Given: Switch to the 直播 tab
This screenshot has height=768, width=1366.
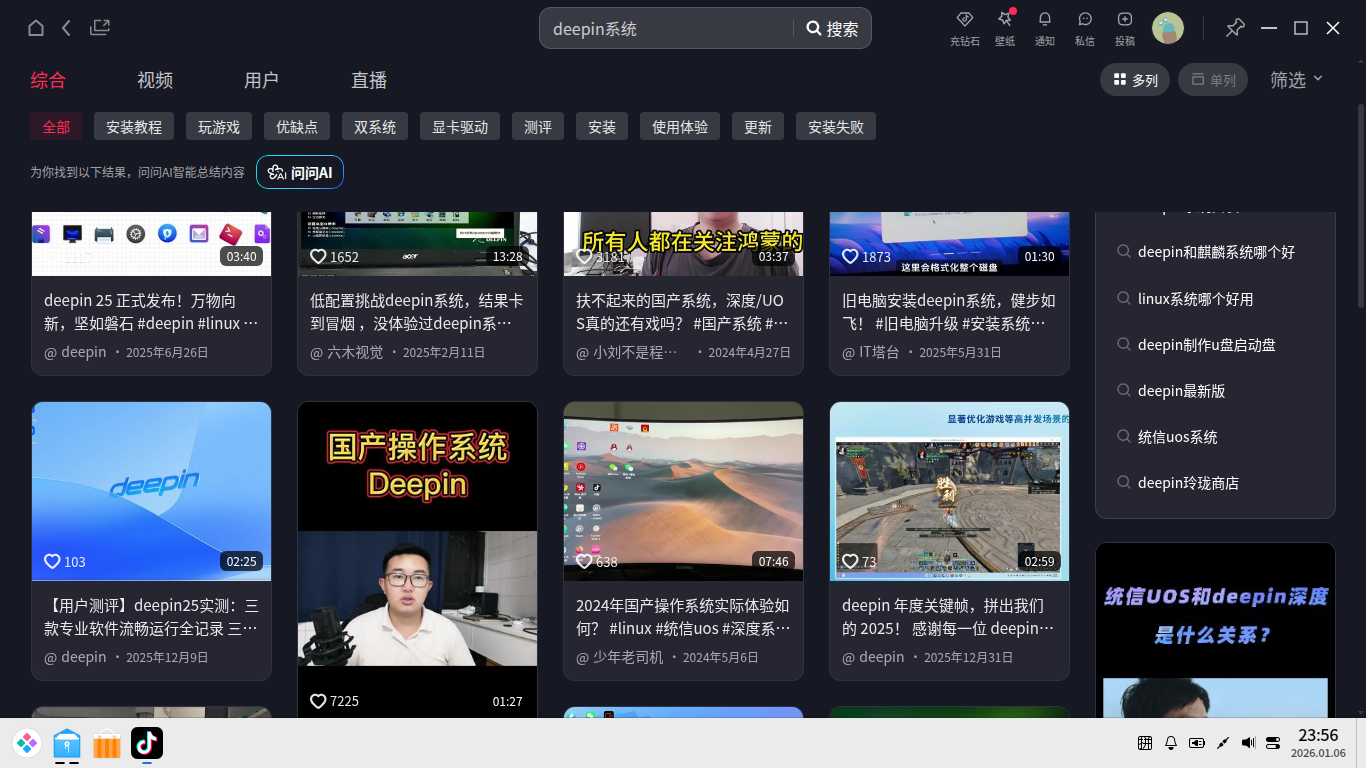Looking at the screenshot, I should (x=369, y=80).
